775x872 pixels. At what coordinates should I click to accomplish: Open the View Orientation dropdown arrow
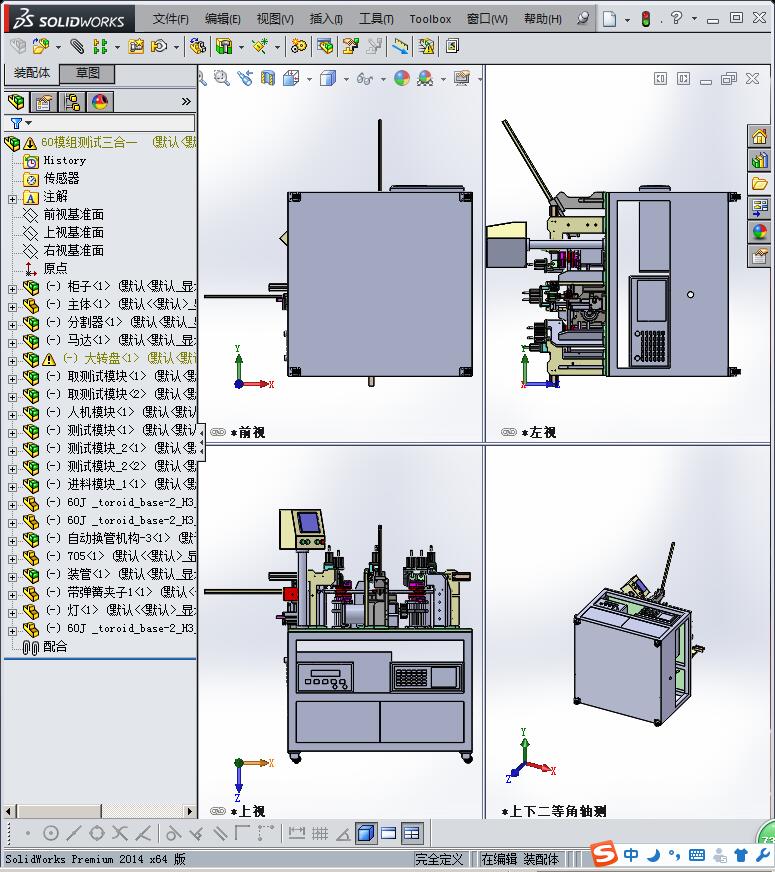point(309,79)
